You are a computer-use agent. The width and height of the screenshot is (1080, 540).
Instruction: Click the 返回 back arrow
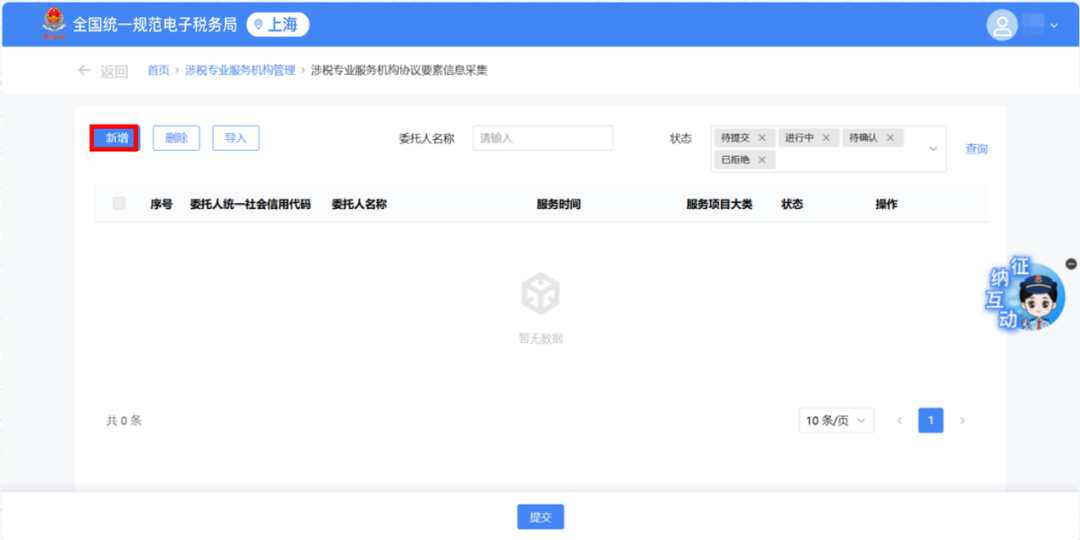(x=84, y=70)
